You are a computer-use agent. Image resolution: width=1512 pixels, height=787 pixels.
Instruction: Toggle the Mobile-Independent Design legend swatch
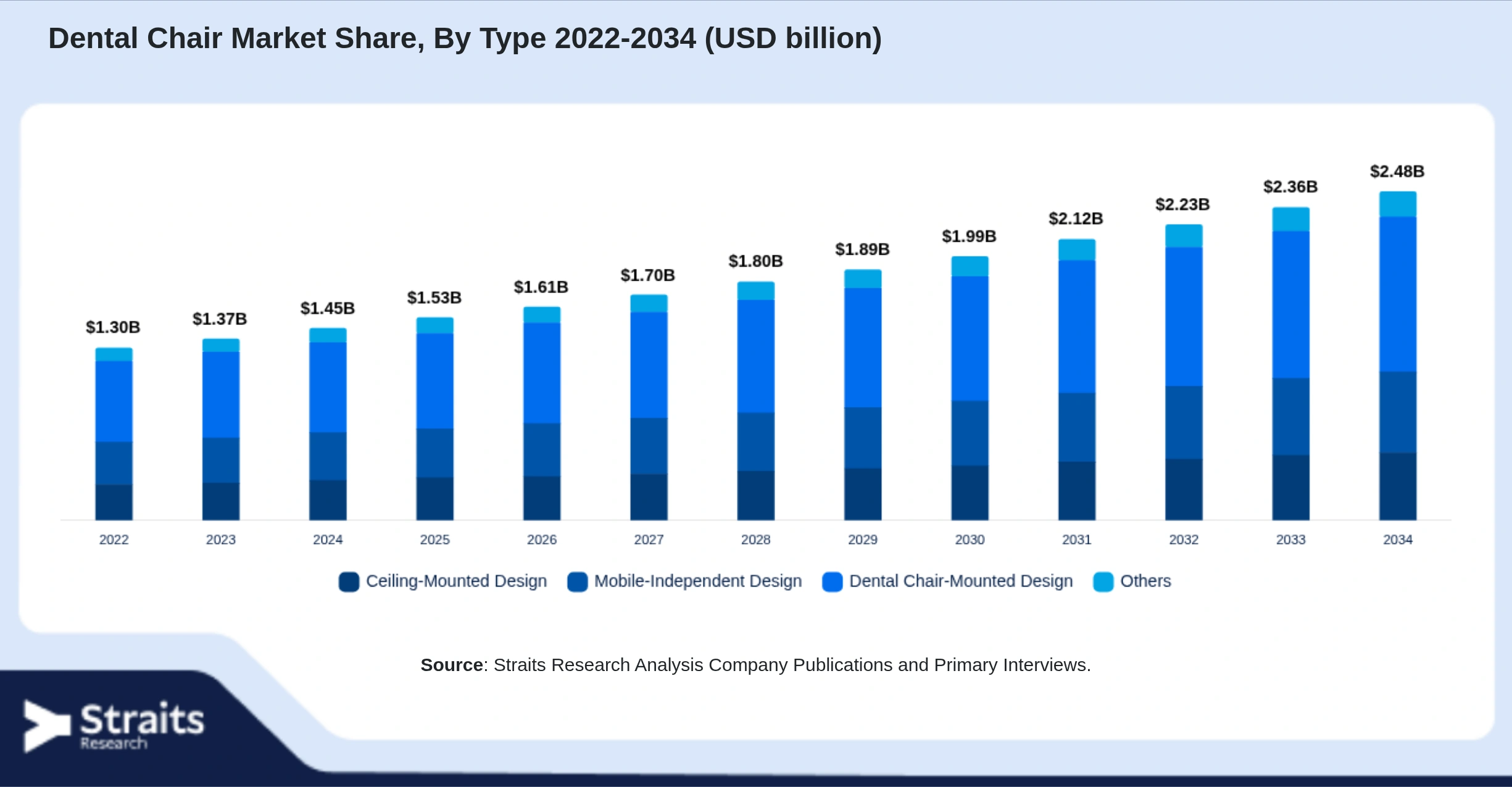tap(577, 582)
